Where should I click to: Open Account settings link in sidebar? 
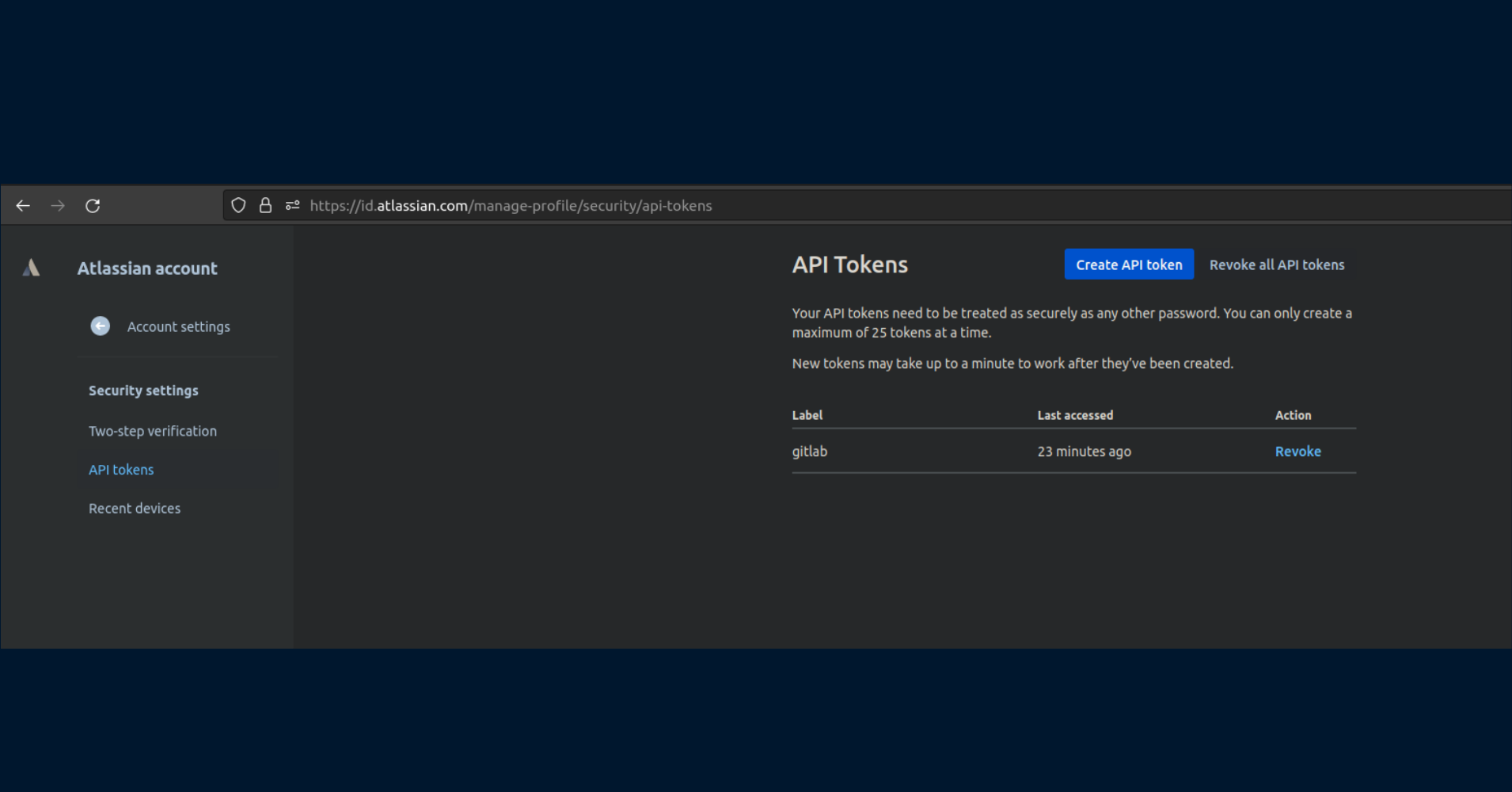click(x=178, y=327)
